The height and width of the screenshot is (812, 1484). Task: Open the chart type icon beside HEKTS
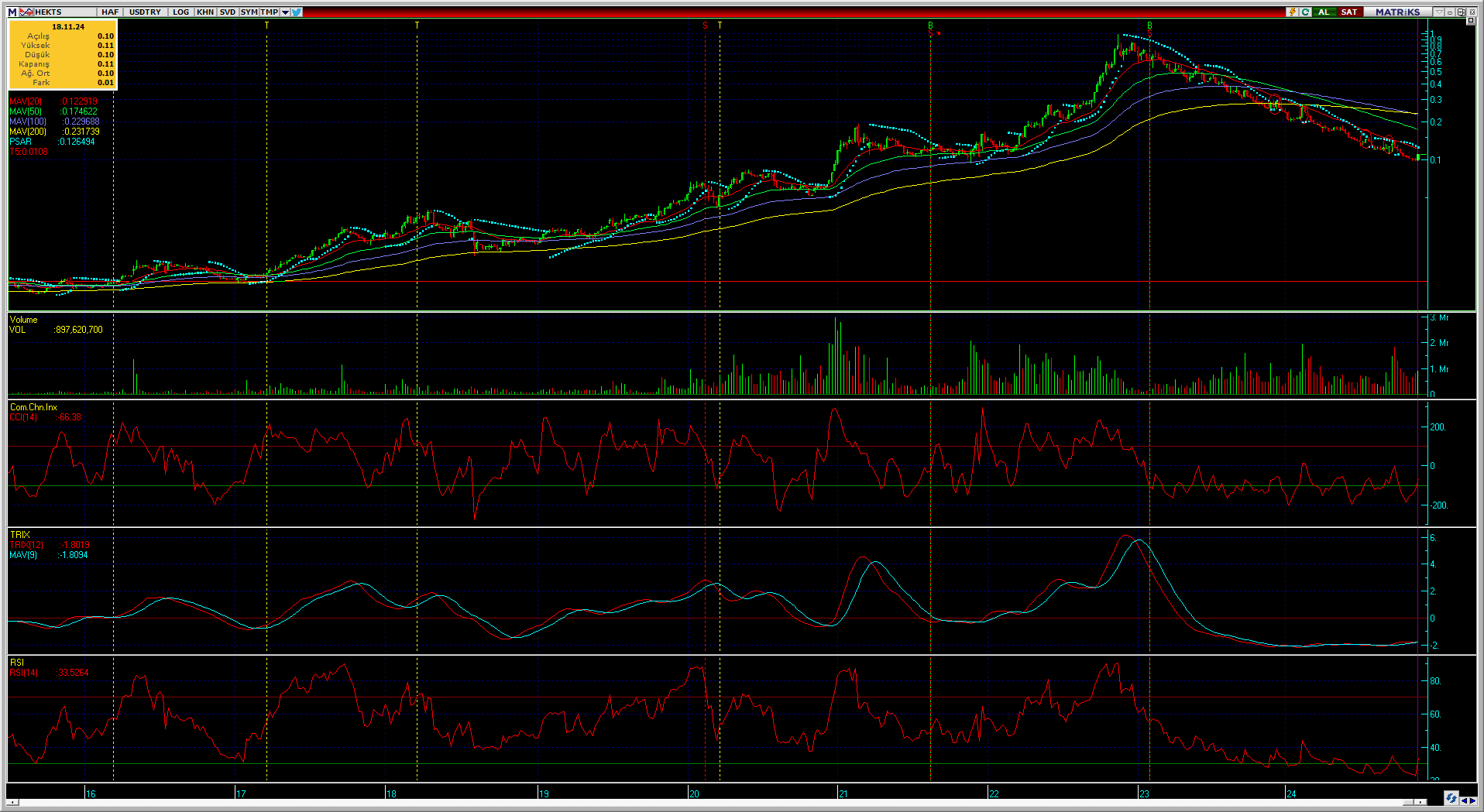tap(26, 12)
